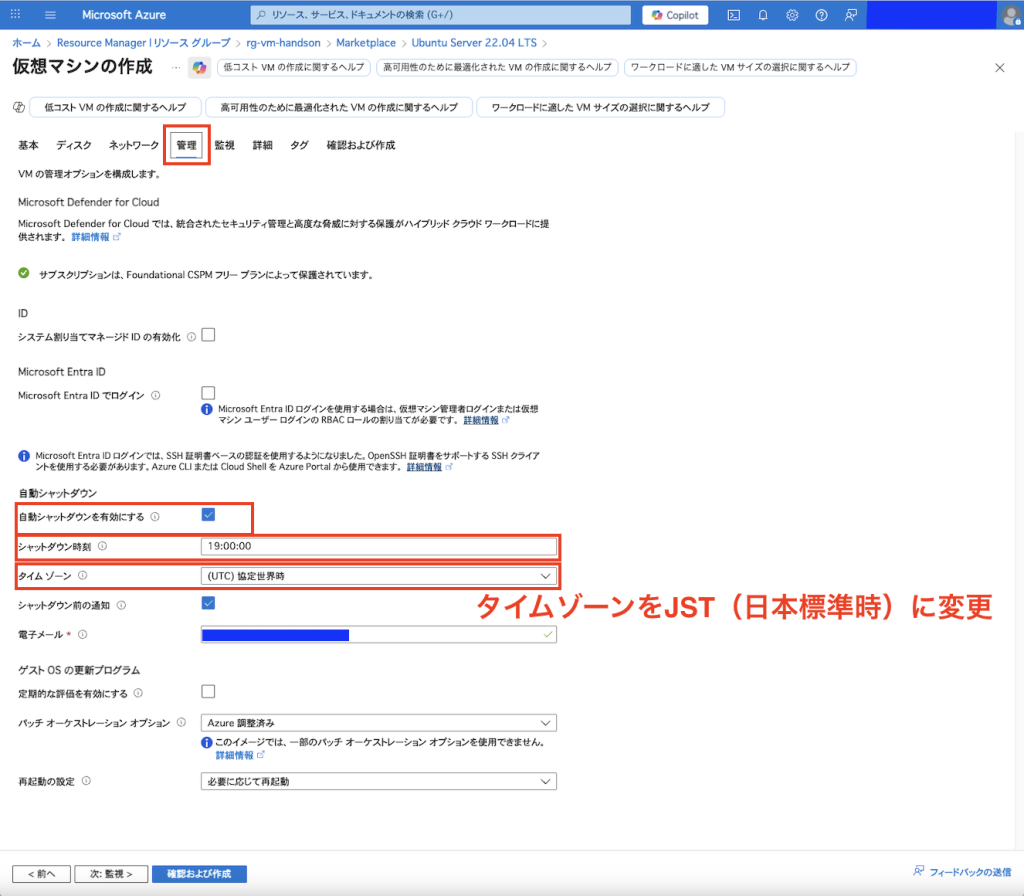The width and height of the screenshot is (1024, 896).
Task: Click the info icon next to シャットダウン時刻
Action: pyautogui.click(x=102, y=546)
